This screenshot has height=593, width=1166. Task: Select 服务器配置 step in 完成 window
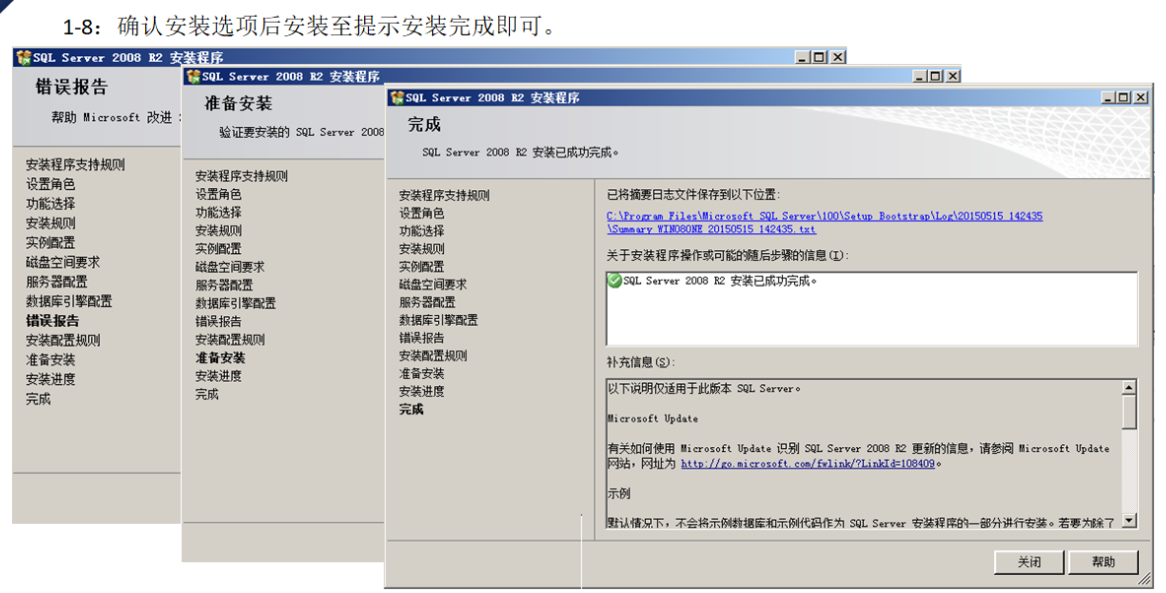(x=427, y=302)
